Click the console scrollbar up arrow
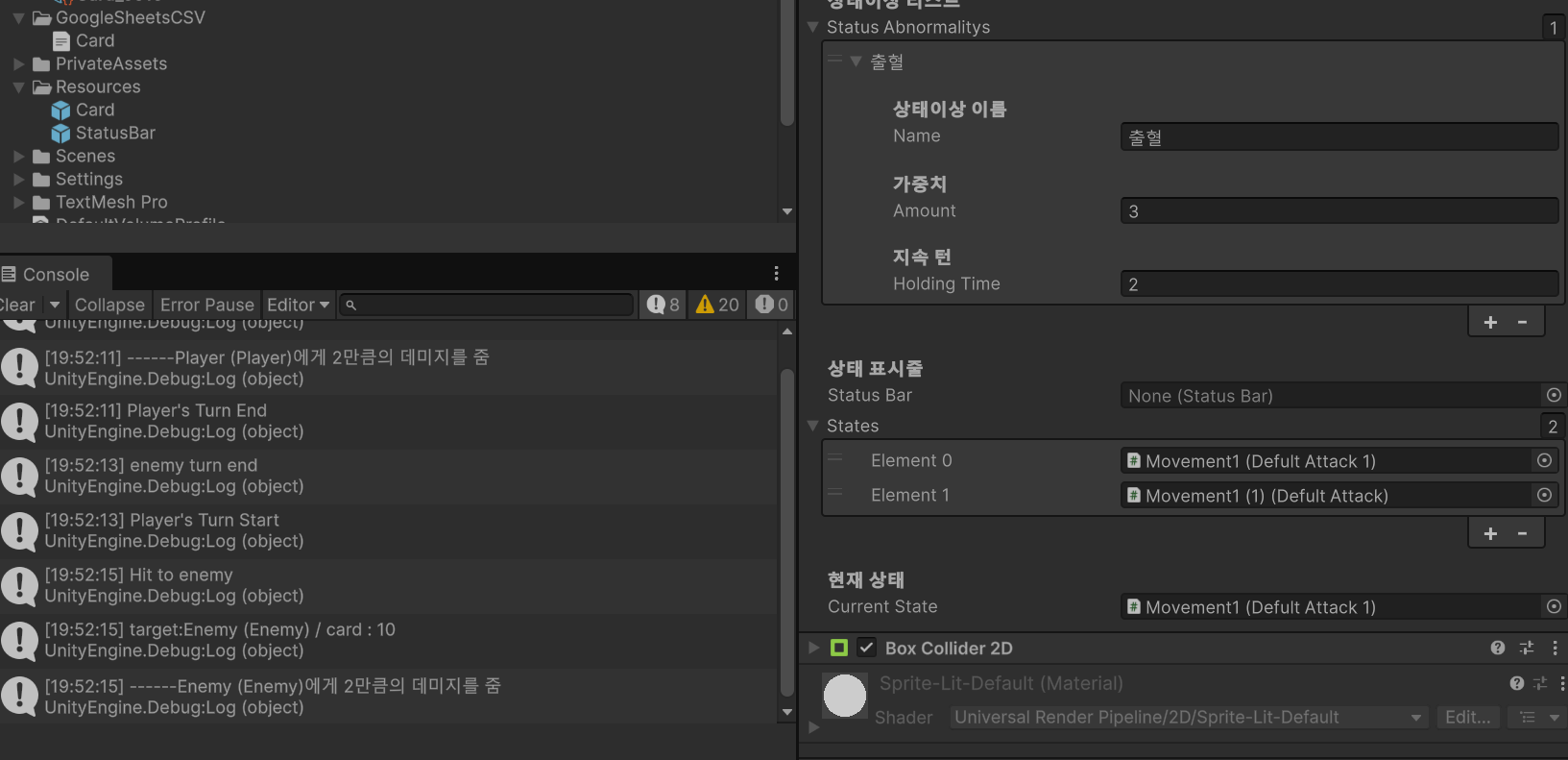Viewport: 1568px width, 760px height. point(787,331)
